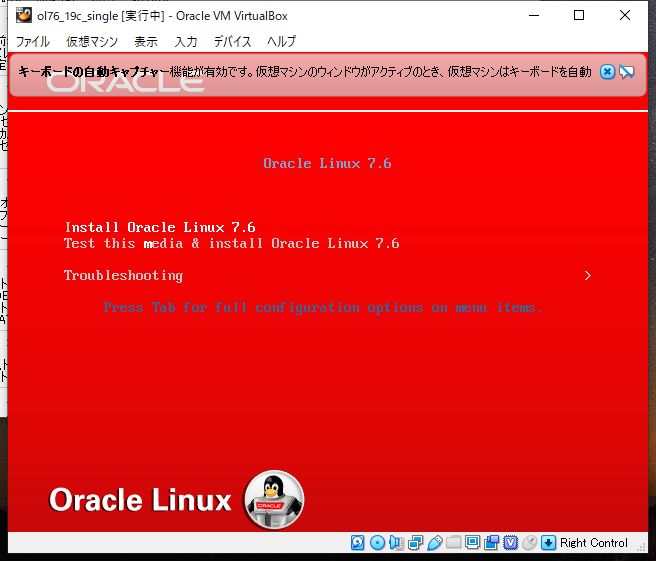The height and width of the screenshot is (561, 656).
Task: Click the USB devices status icon
Action: 435,543
